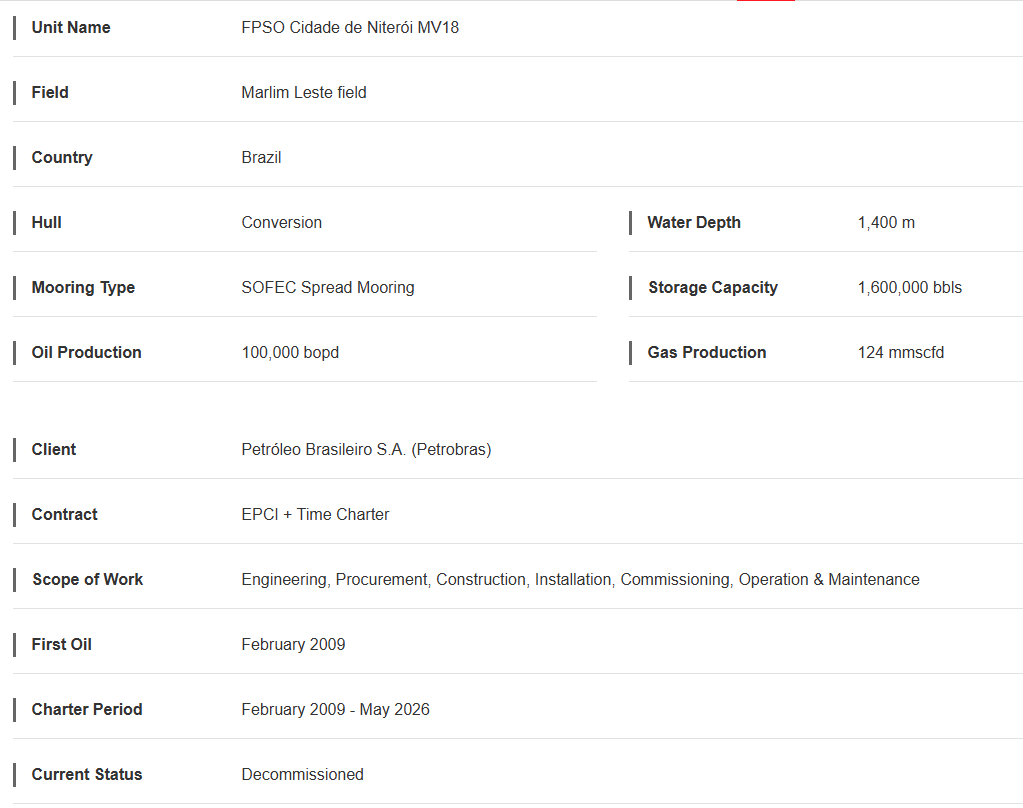This screenshot has width=1023, height=808.
Task: Click the Charter Period label
Action: point(87,709)
